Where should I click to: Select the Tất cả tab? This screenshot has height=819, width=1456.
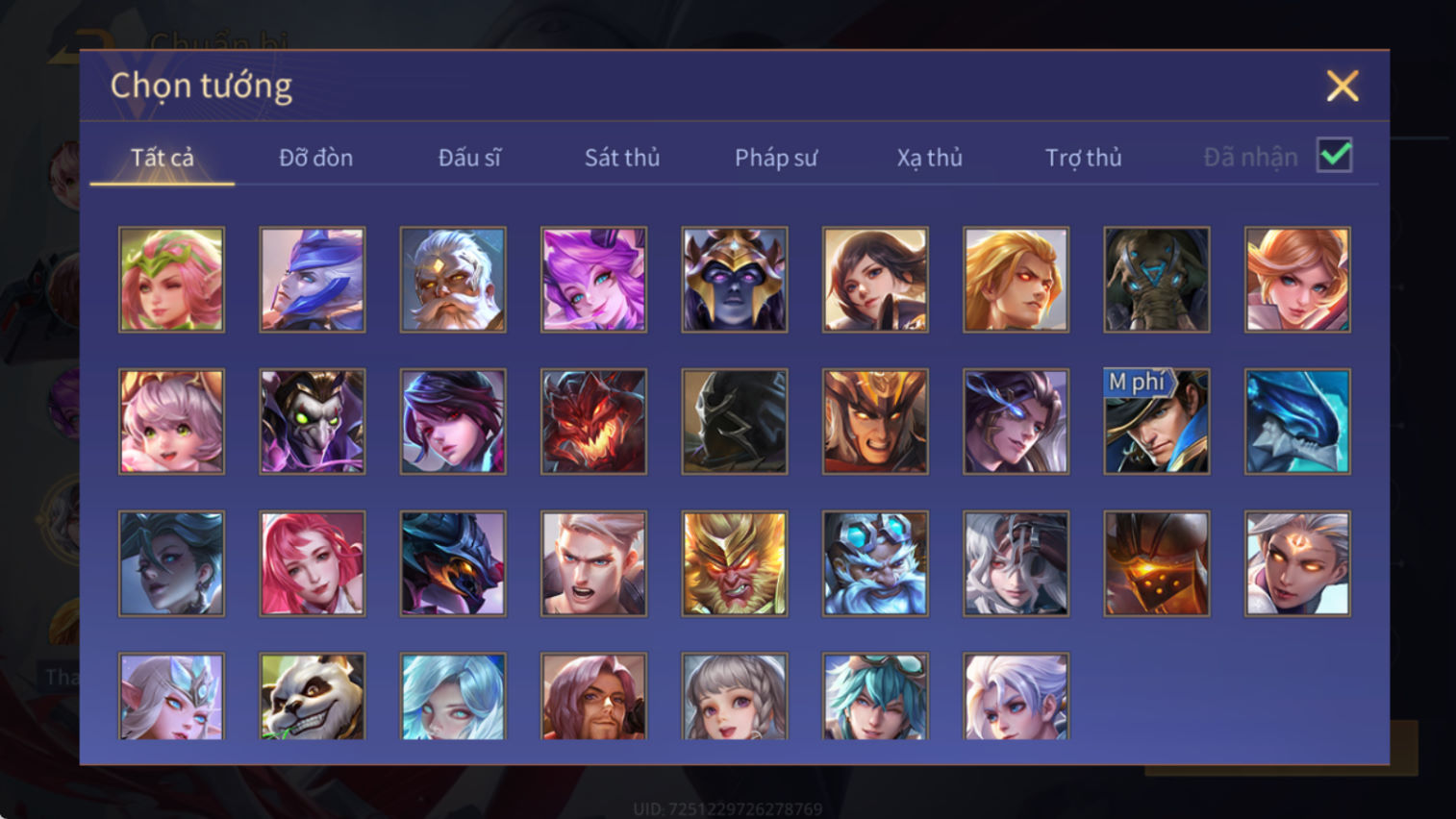point(163,158)
